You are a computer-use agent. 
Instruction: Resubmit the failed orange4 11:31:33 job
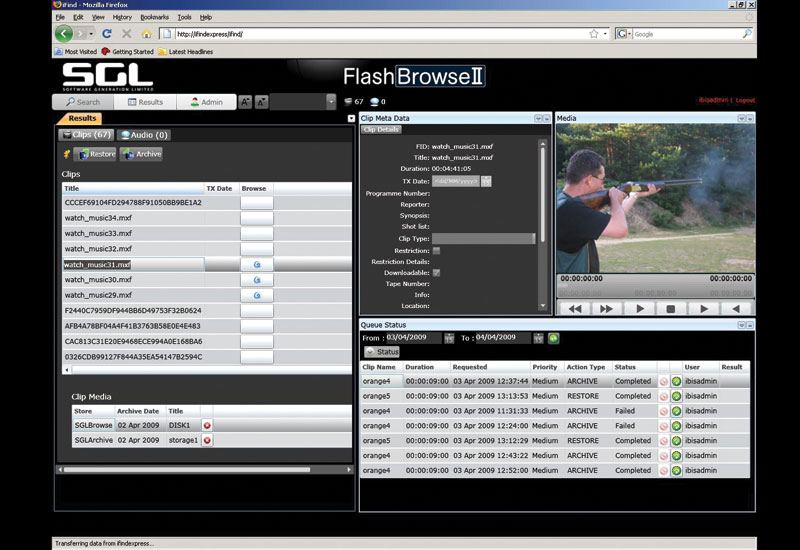pos(676,411)
